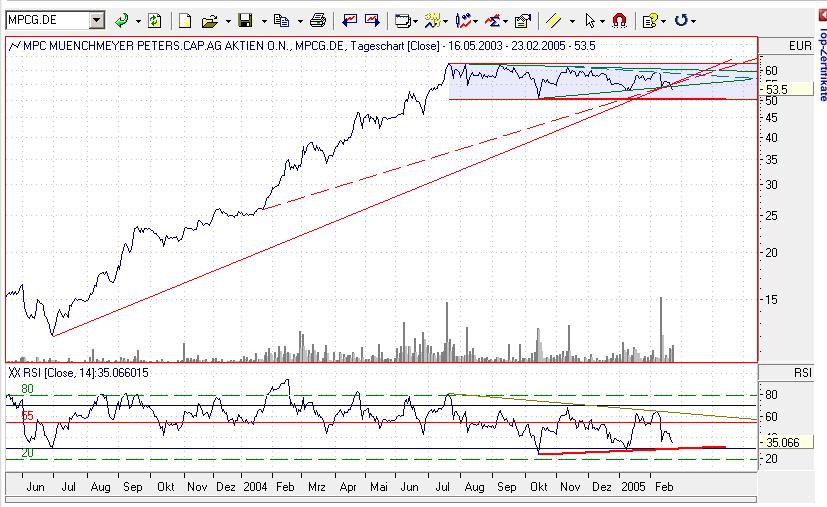Expand dropdown arrow next to open folder
The height and width of the screenshot is (507, 827).
click(x=228, y=22)
